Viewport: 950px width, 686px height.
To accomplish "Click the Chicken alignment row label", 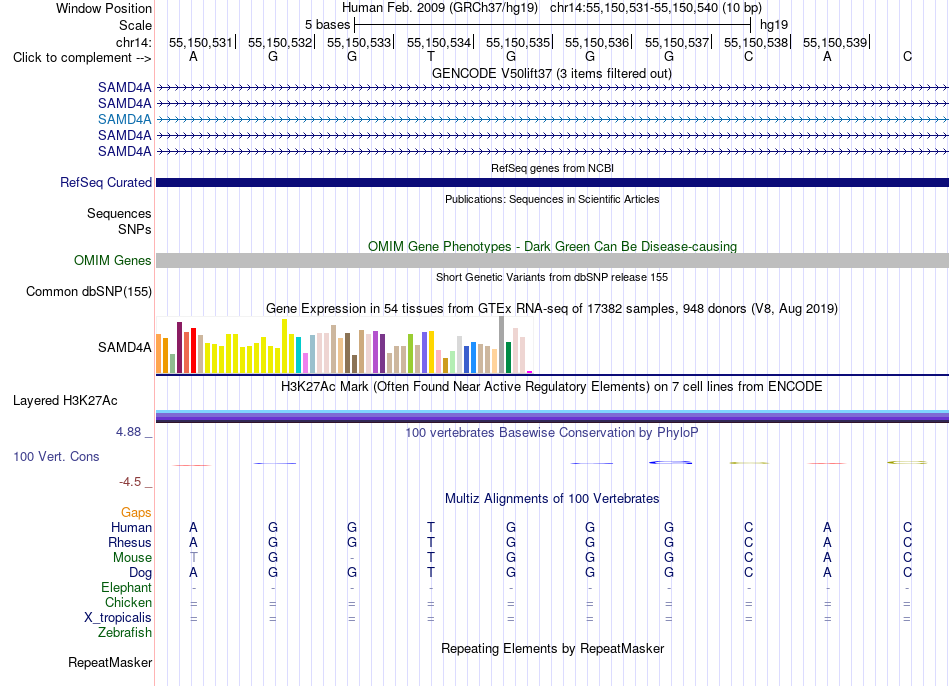I will pos(128,602).
